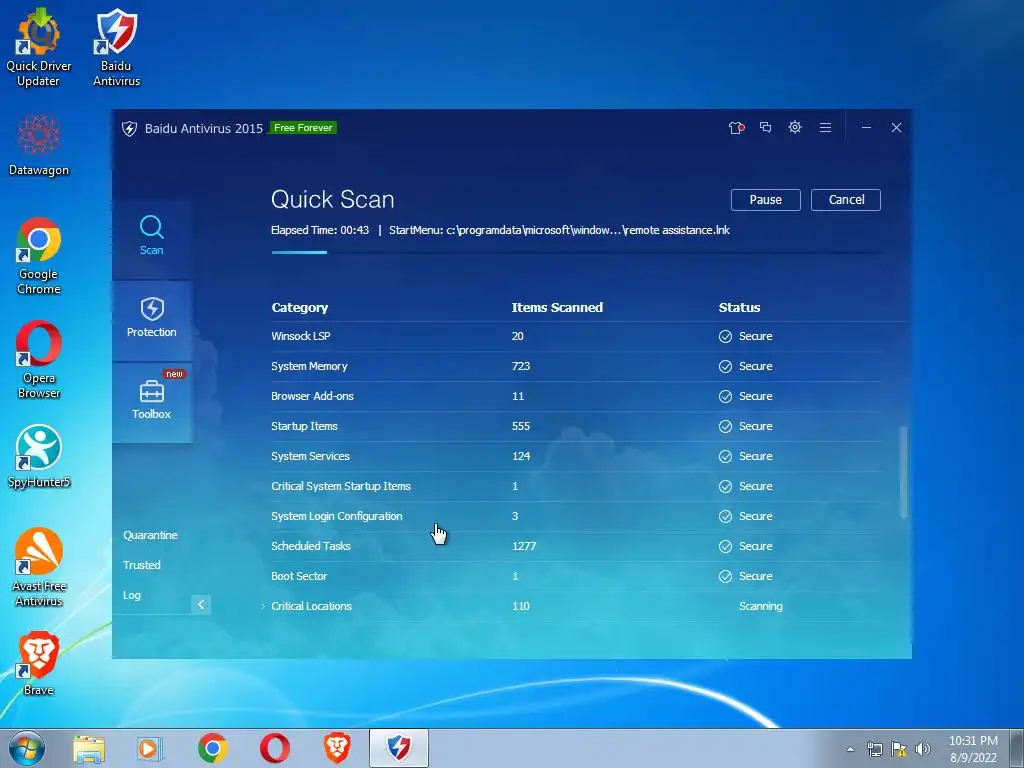The width and height of the screenshot is (1024, 768).
Task: Open the Windows Start menu
Action: (27, 748)
